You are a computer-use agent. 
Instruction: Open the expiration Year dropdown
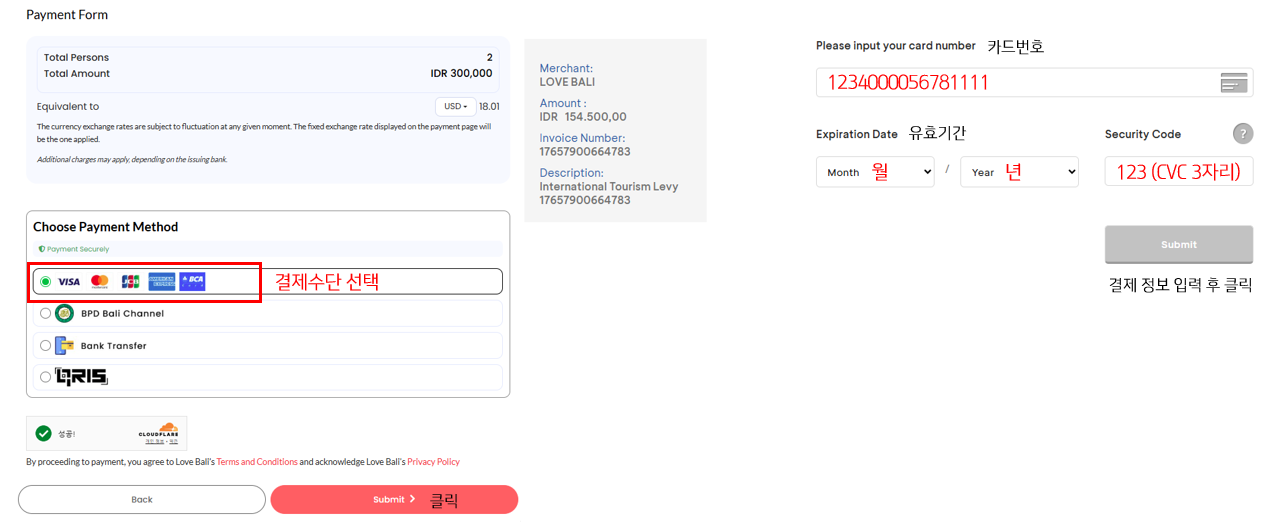(x=1019, y=172)
